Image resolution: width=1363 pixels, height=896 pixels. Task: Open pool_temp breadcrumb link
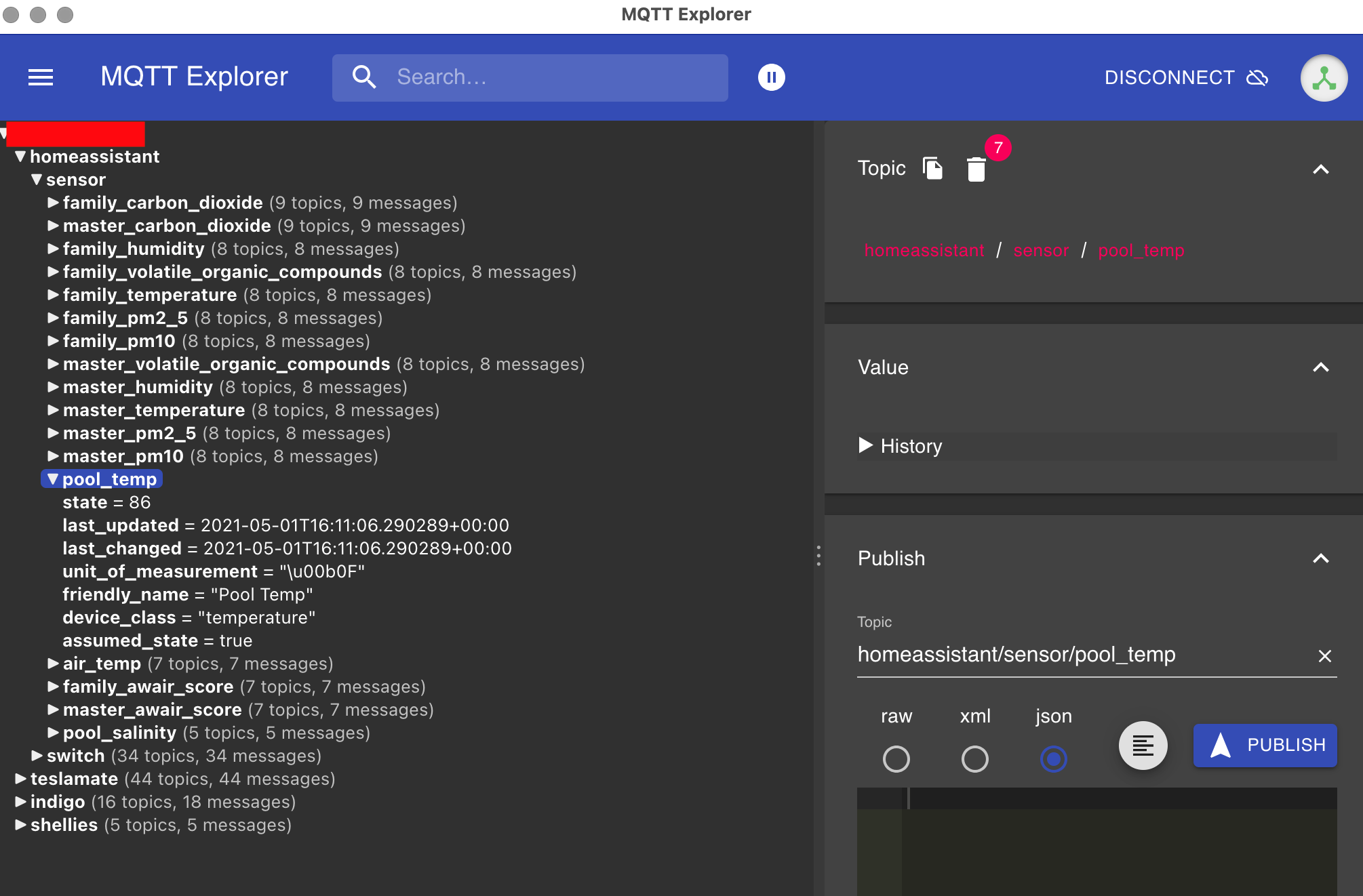(1141, 251)
